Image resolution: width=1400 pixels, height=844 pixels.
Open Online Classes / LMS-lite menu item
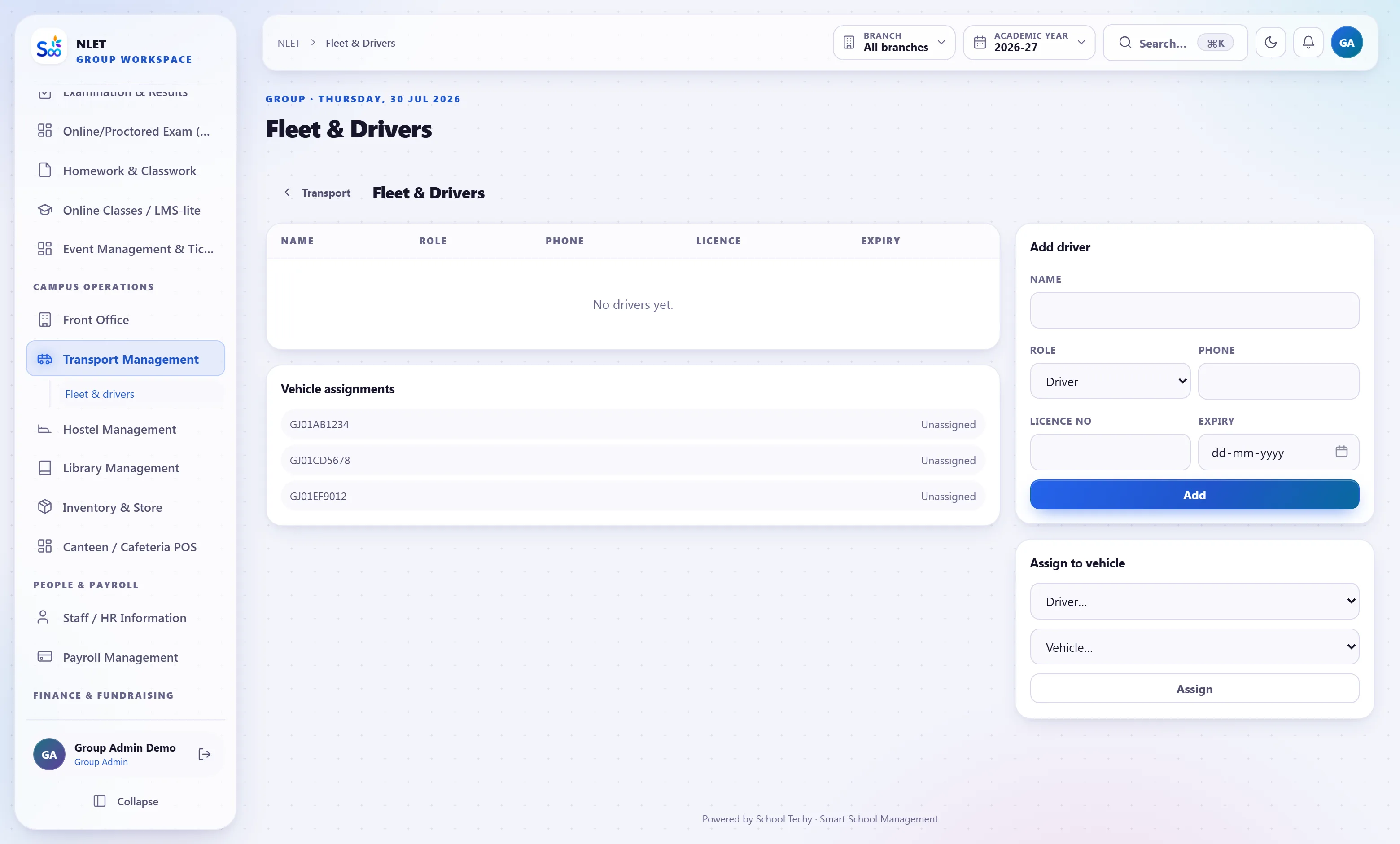coord(126,210)
